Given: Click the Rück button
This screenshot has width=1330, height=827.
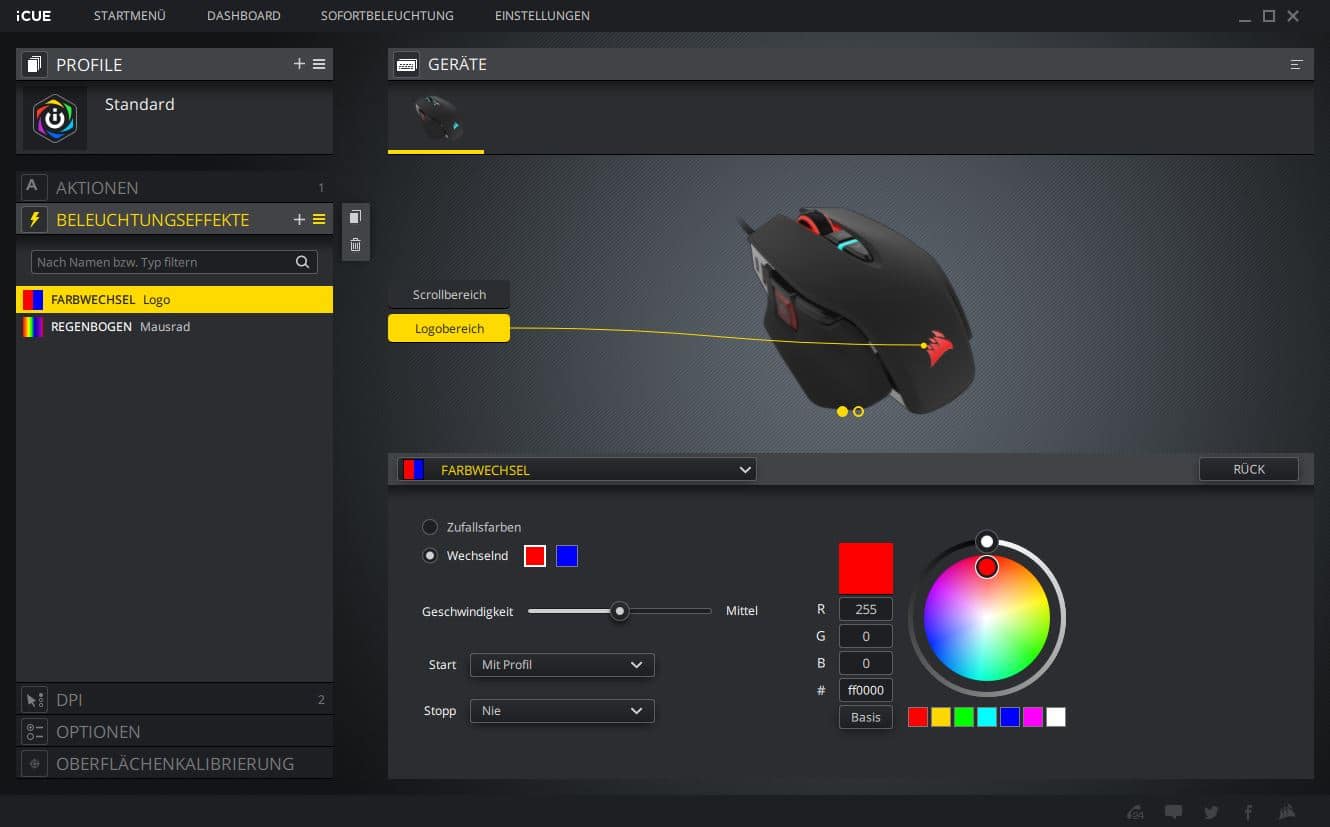Looking at the screenshot, I should pos(1248,469).
